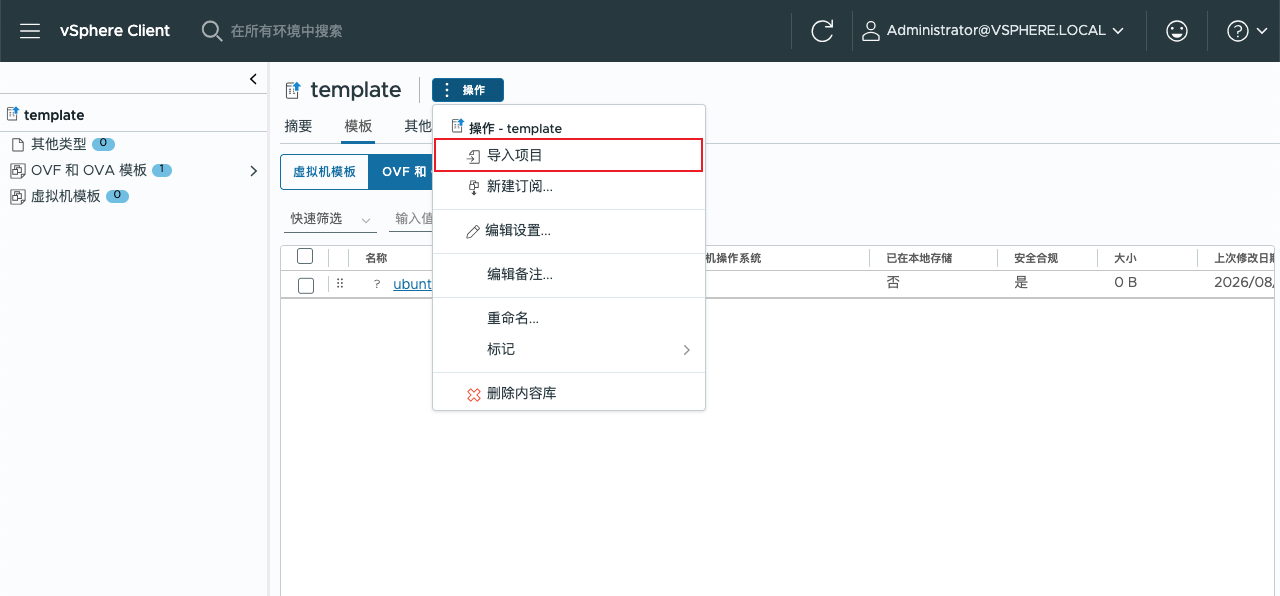
Task: Choose 重命名... from the menu
Action: pos(569,318)
